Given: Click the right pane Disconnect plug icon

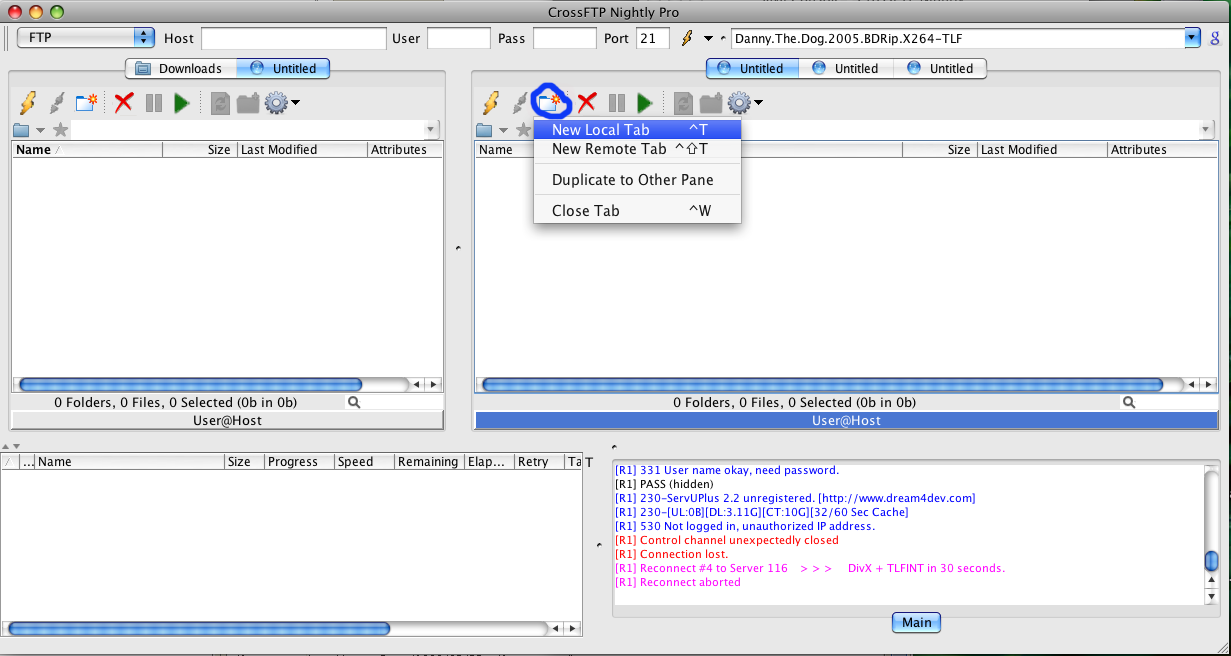Looking at the screenshot, I should 520,102.
